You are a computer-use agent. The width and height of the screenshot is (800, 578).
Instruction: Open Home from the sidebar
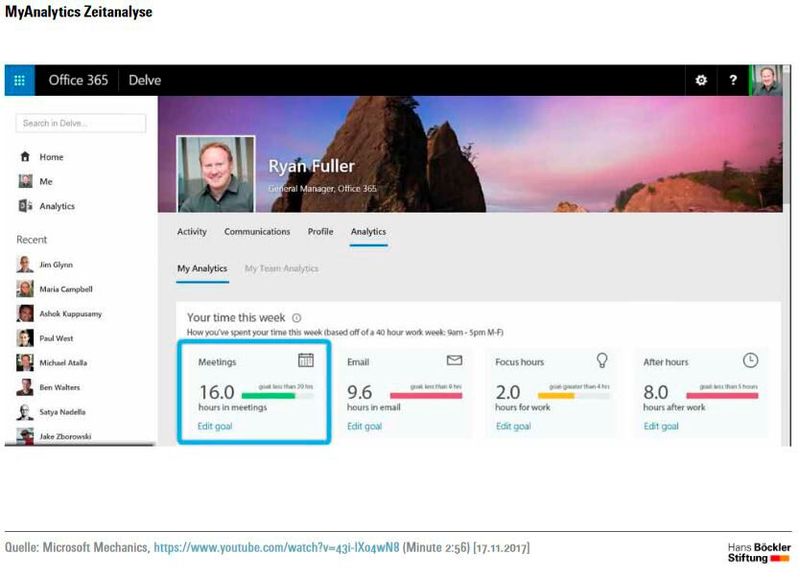[51, 157]
